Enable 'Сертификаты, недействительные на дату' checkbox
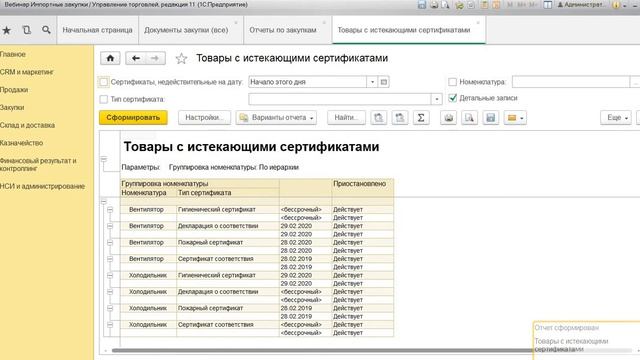This screenshot has width=640, height=360. [104, 82]
